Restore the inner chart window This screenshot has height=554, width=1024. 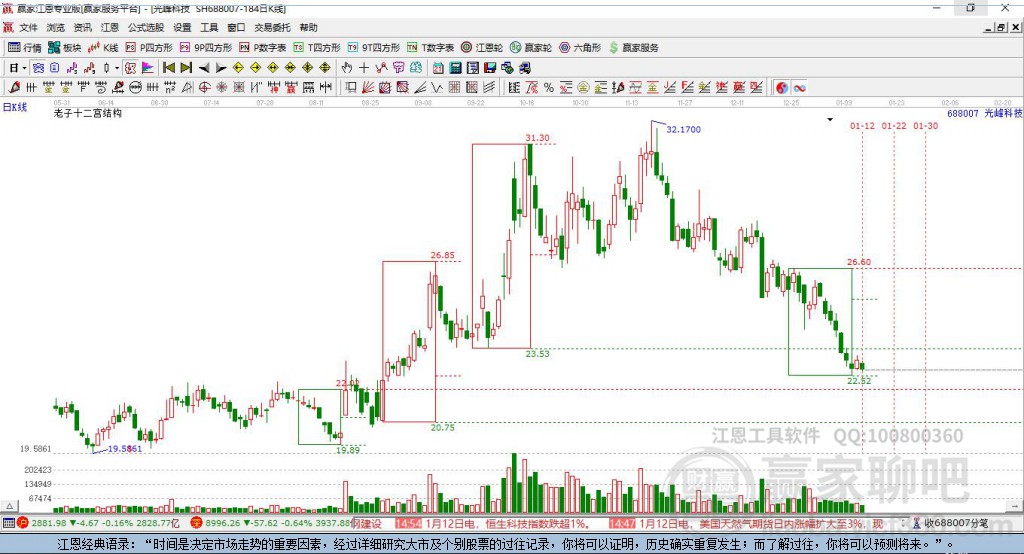click(1001, 27)
